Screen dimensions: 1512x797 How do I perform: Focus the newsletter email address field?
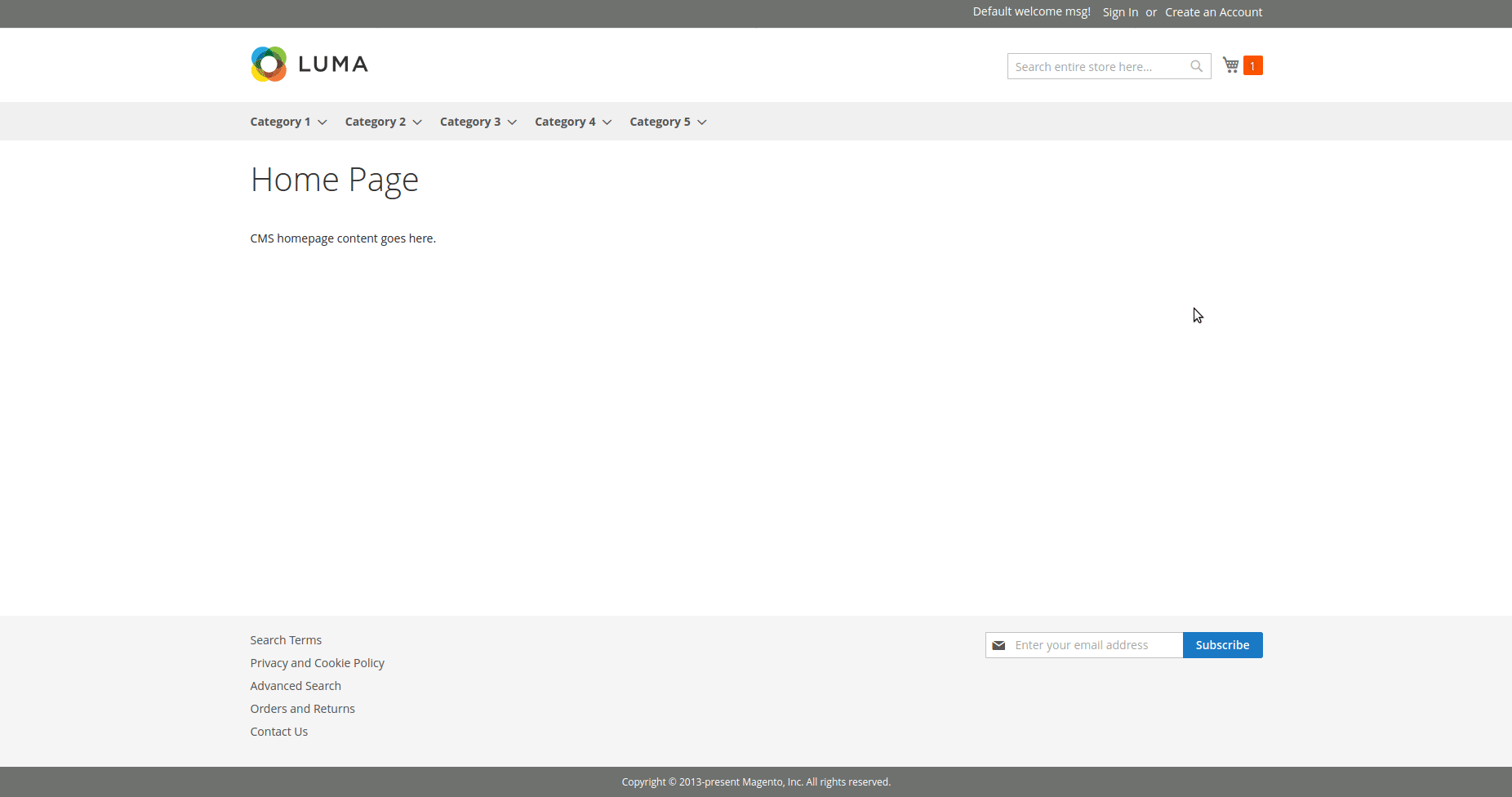1084,645
